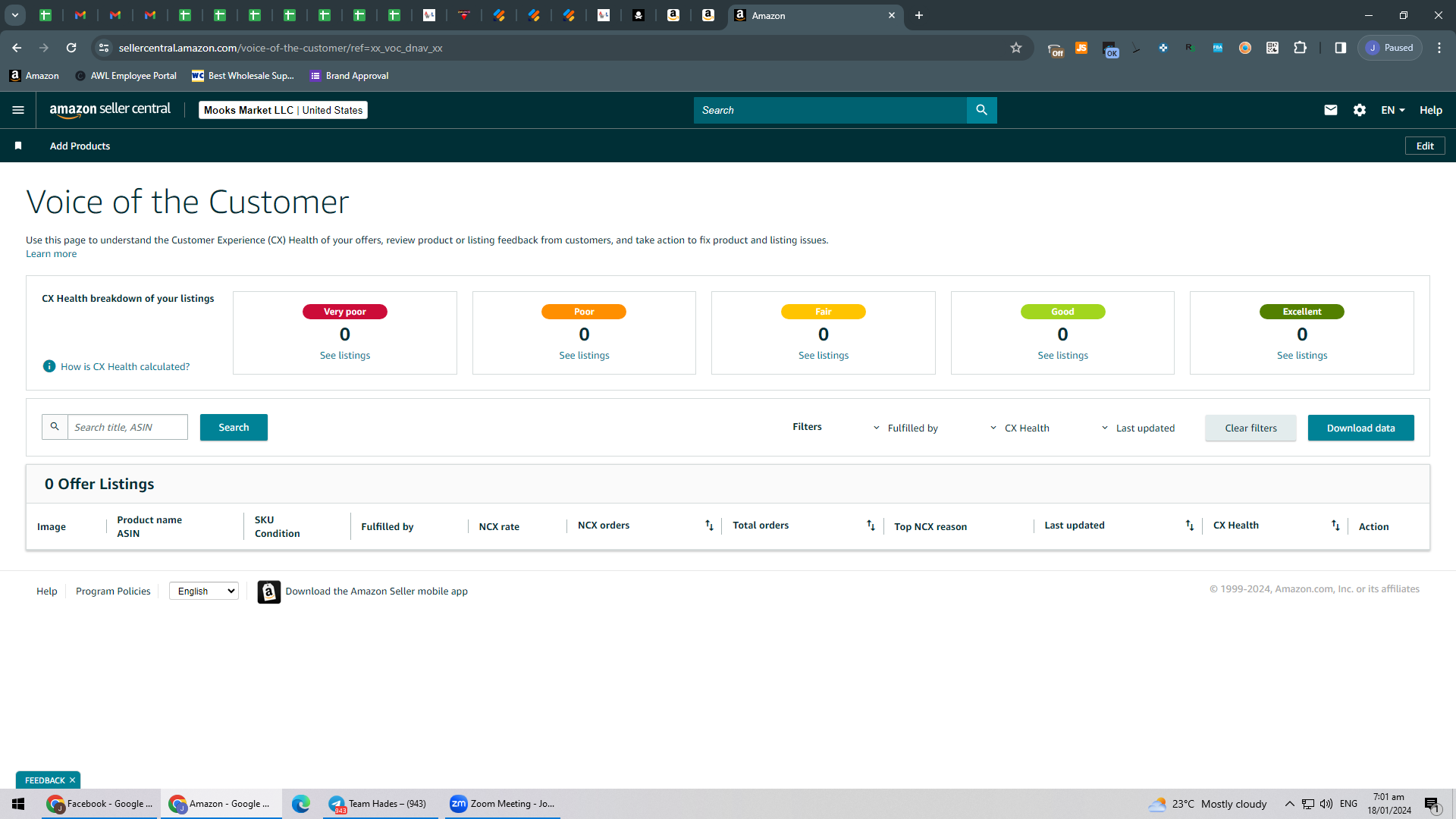Image resolution: width=1456 pixels, height=819 pixels.
Task: Click the bookmark flag icon beside Add Products
Action: coord(18,146)
